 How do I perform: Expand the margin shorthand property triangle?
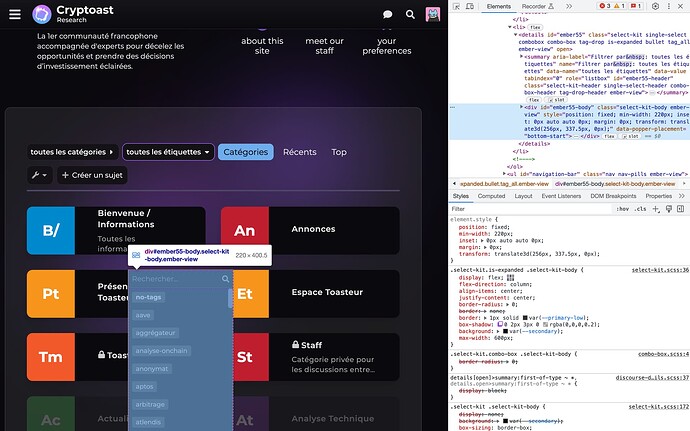486,247
